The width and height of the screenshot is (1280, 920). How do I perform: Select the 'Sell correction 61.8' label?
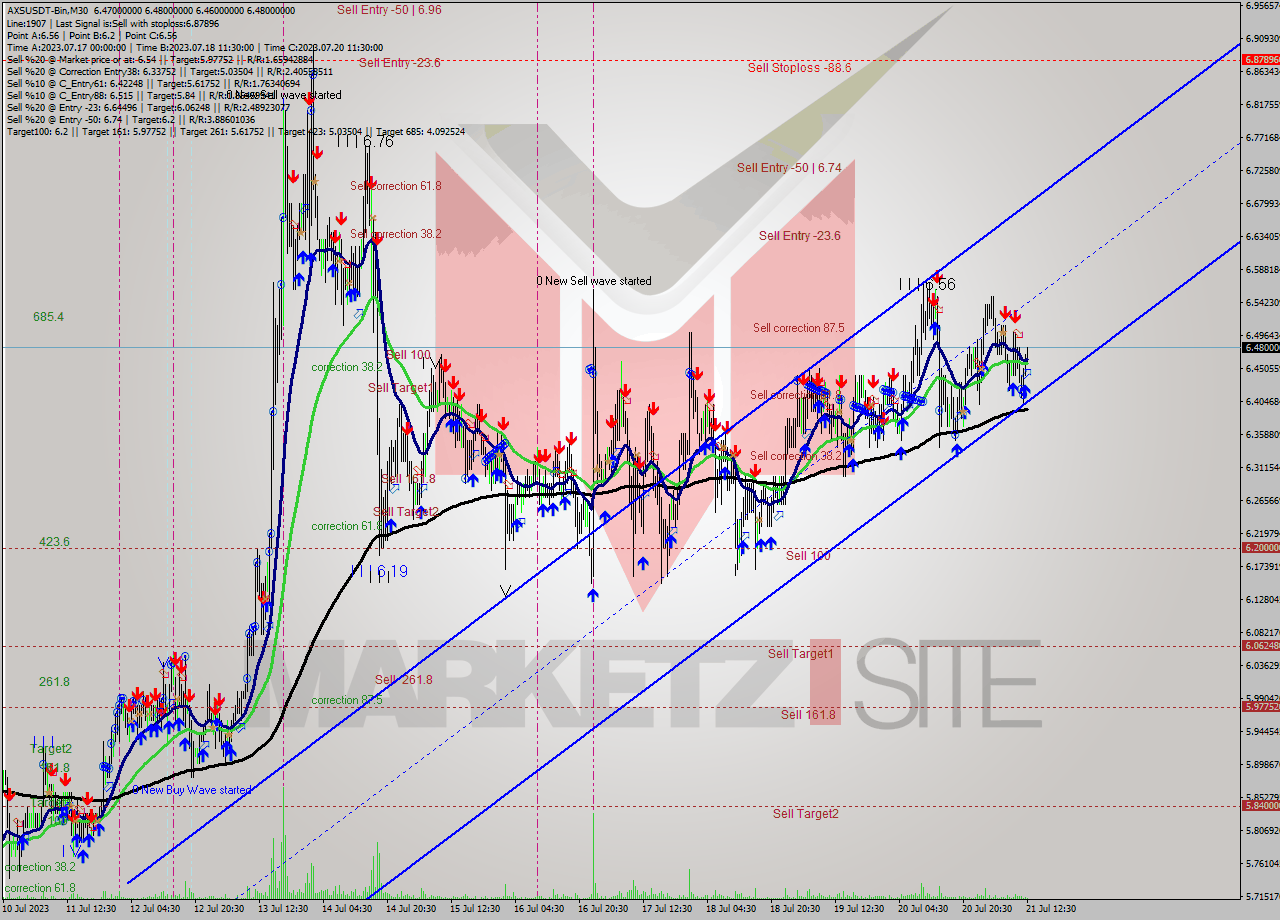[x=395, y=186]
